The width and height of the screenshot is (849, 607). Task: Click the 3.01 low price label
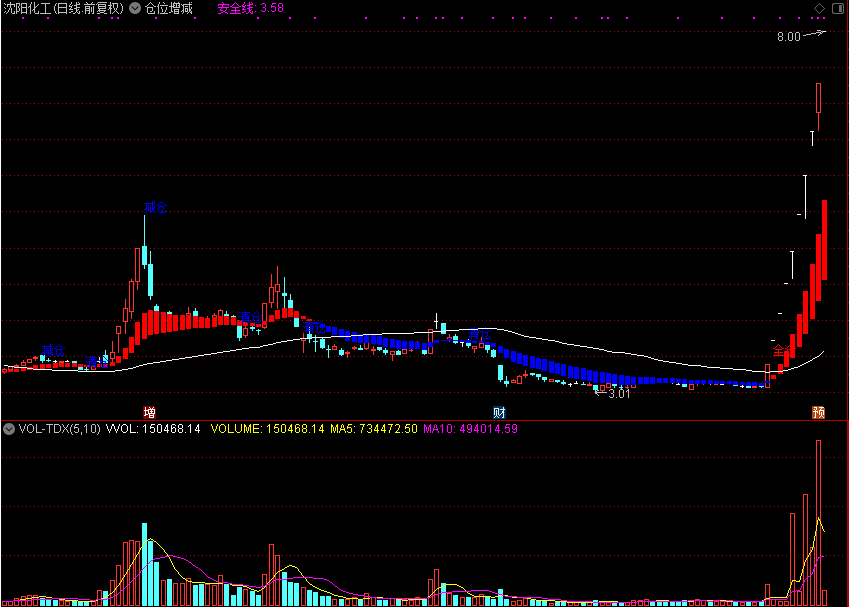(x=619, y=394)
